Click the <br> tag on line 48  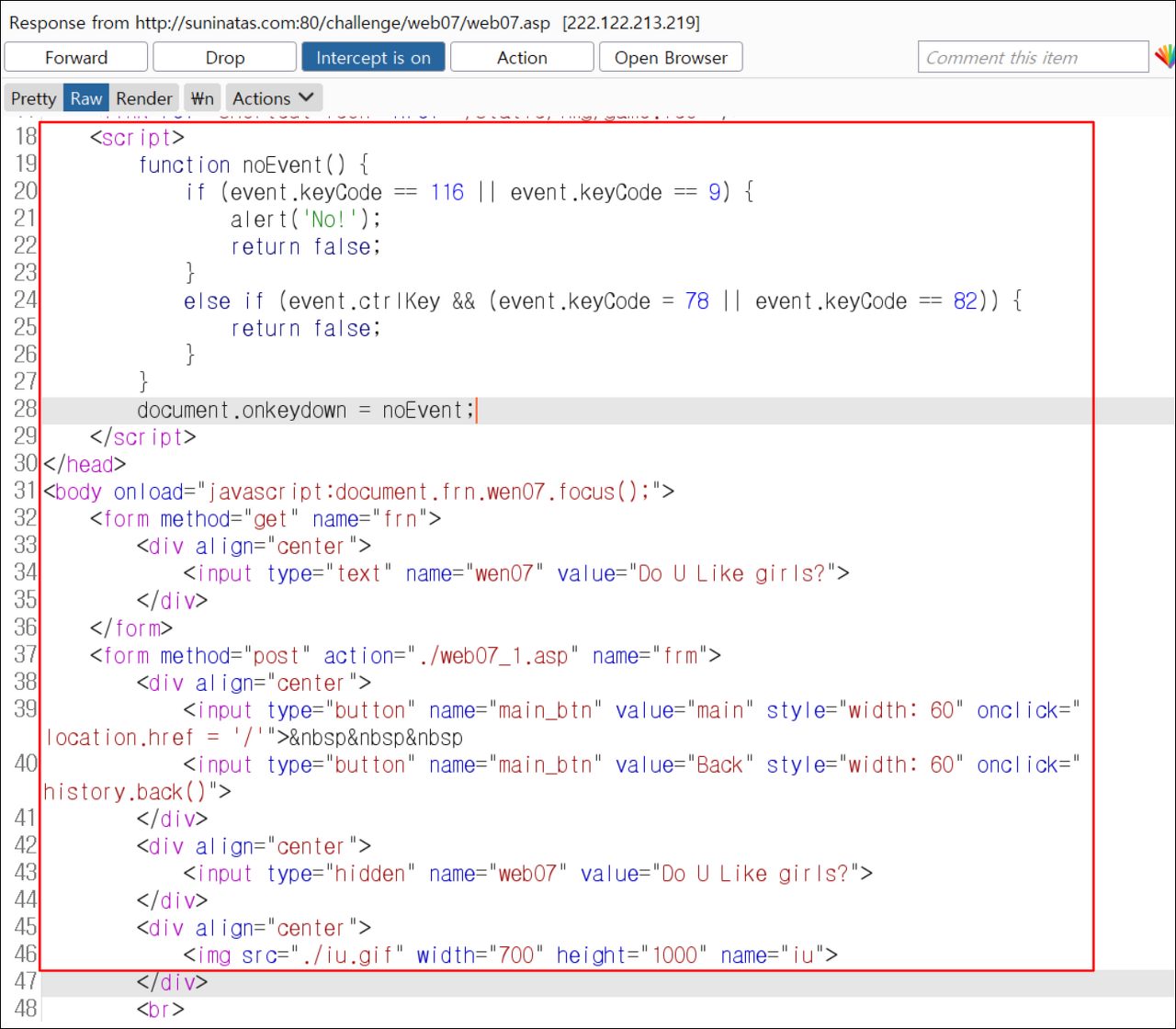(x=162, y=1010)
